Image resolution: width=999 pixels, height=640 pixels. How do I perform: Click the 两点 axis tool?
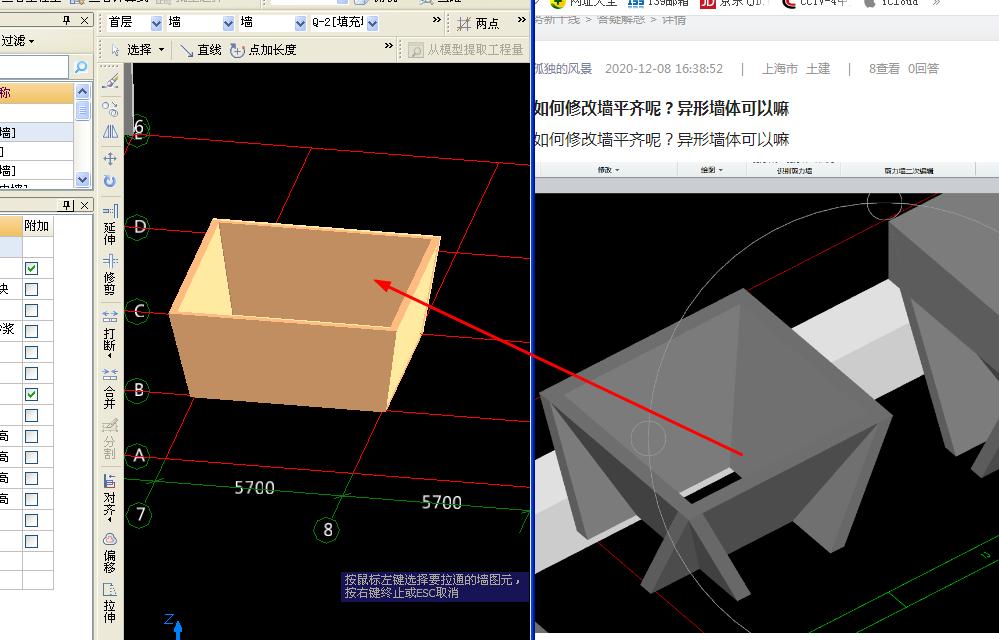coord(478,24)
